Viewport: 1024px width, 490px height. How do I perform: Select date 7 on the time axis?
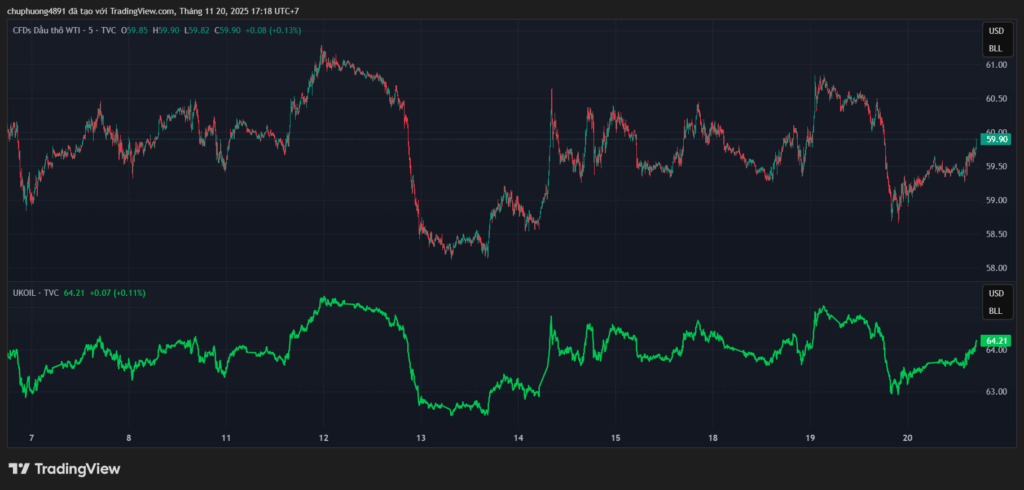31,438
